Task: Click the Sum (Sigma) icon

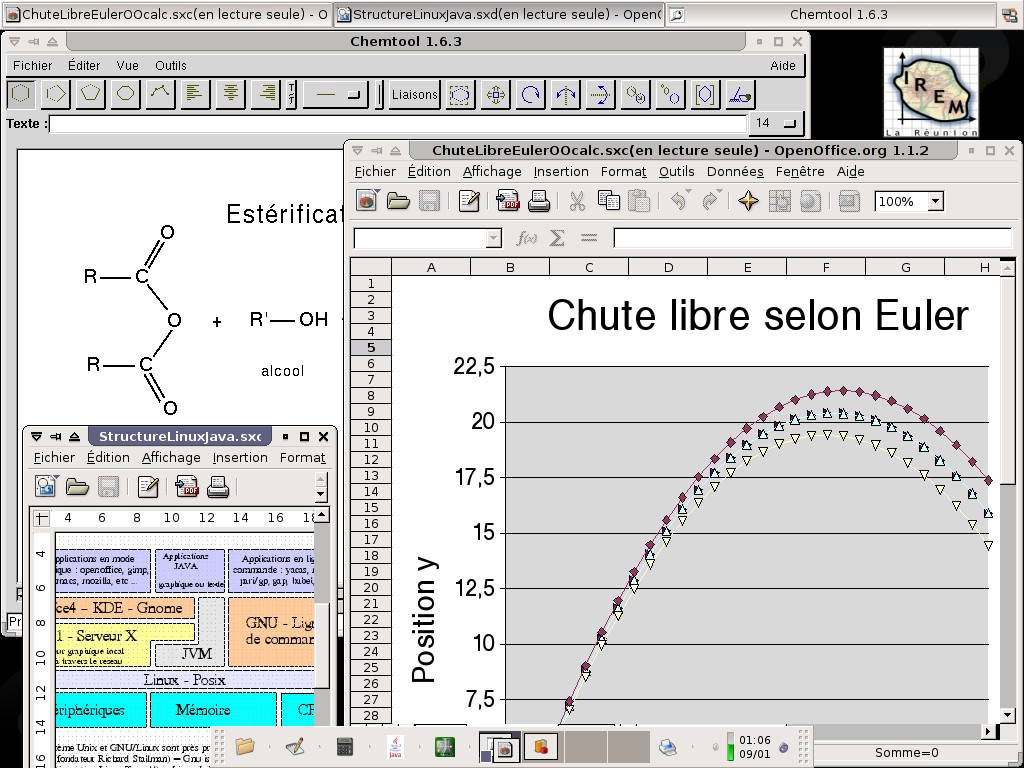Action: coord(558,238)
